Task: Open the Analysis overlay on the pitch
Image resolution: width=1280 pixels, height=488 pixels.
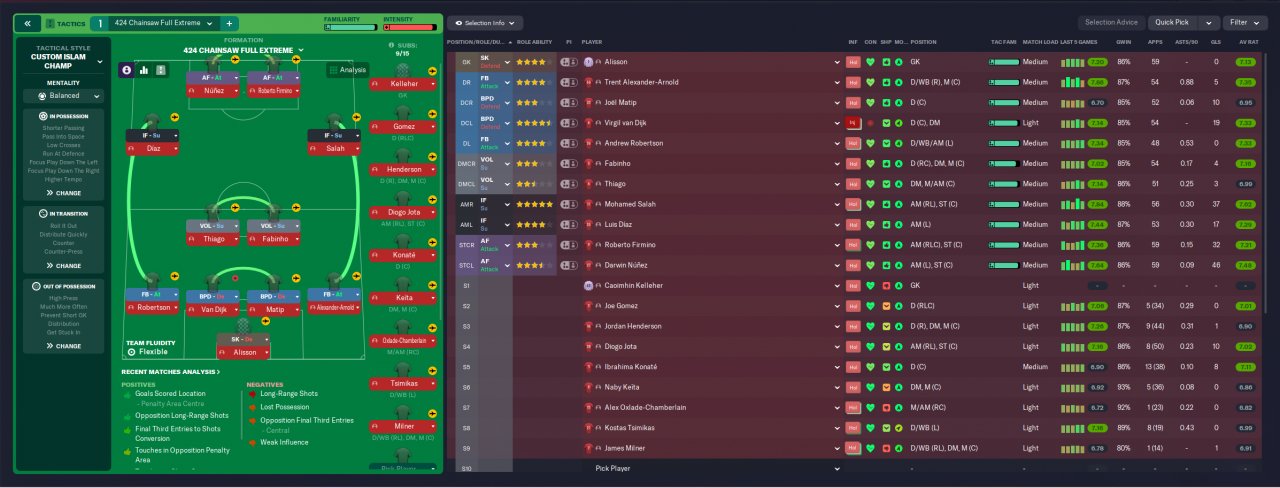Action: tap(347, 70)
